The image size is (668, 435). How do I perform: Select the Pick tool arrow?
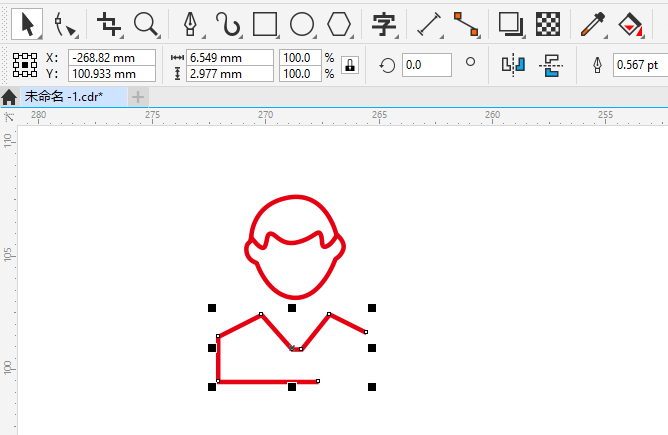pyautogui.click(x=26, y=23)
